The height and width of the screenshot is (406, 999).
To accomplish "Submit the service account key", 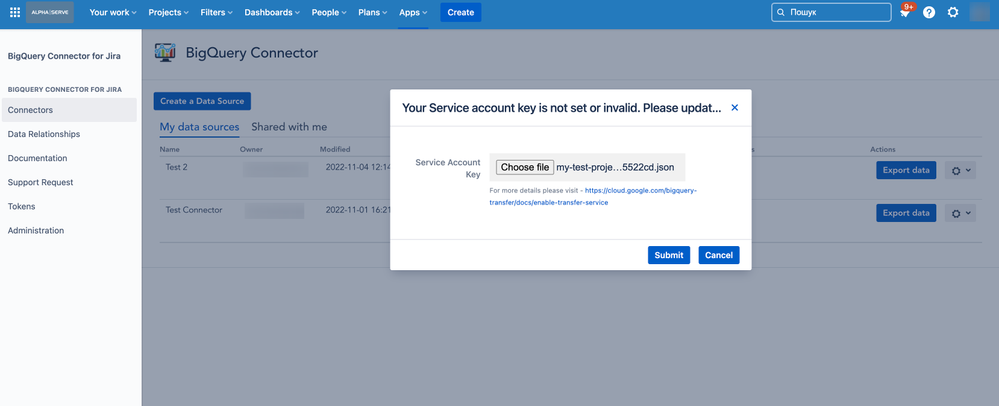I will [669, 255].
